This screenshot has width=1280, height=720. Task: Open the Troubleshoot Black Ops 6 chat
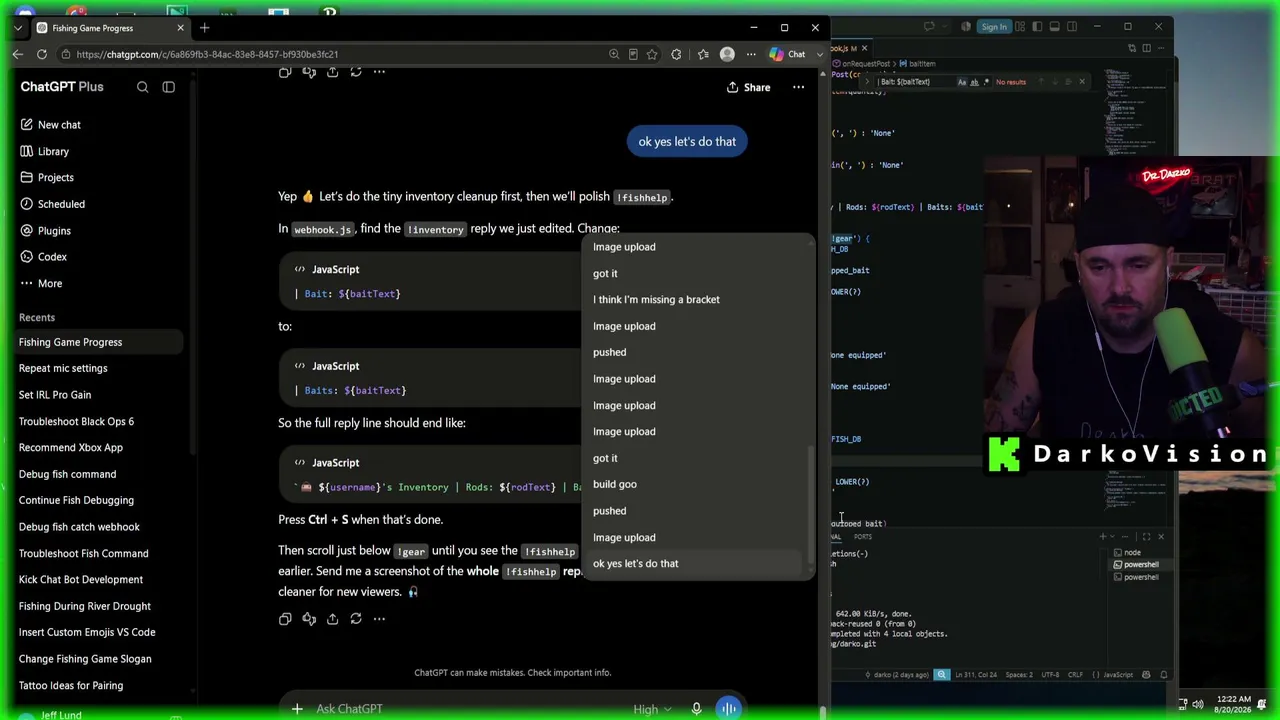[x=76, y=422]
